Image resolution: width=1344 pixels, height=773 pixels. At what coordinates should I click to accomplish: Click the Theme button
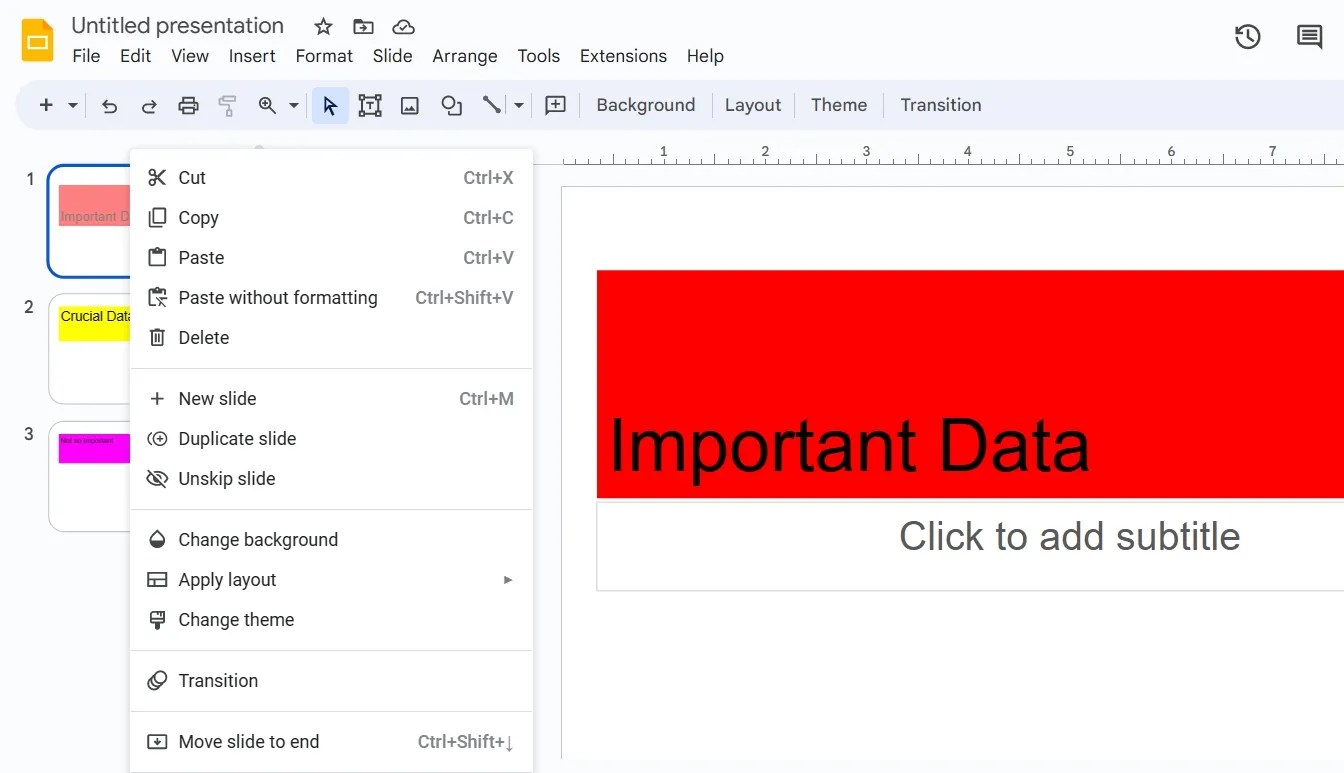pos(838,104)
